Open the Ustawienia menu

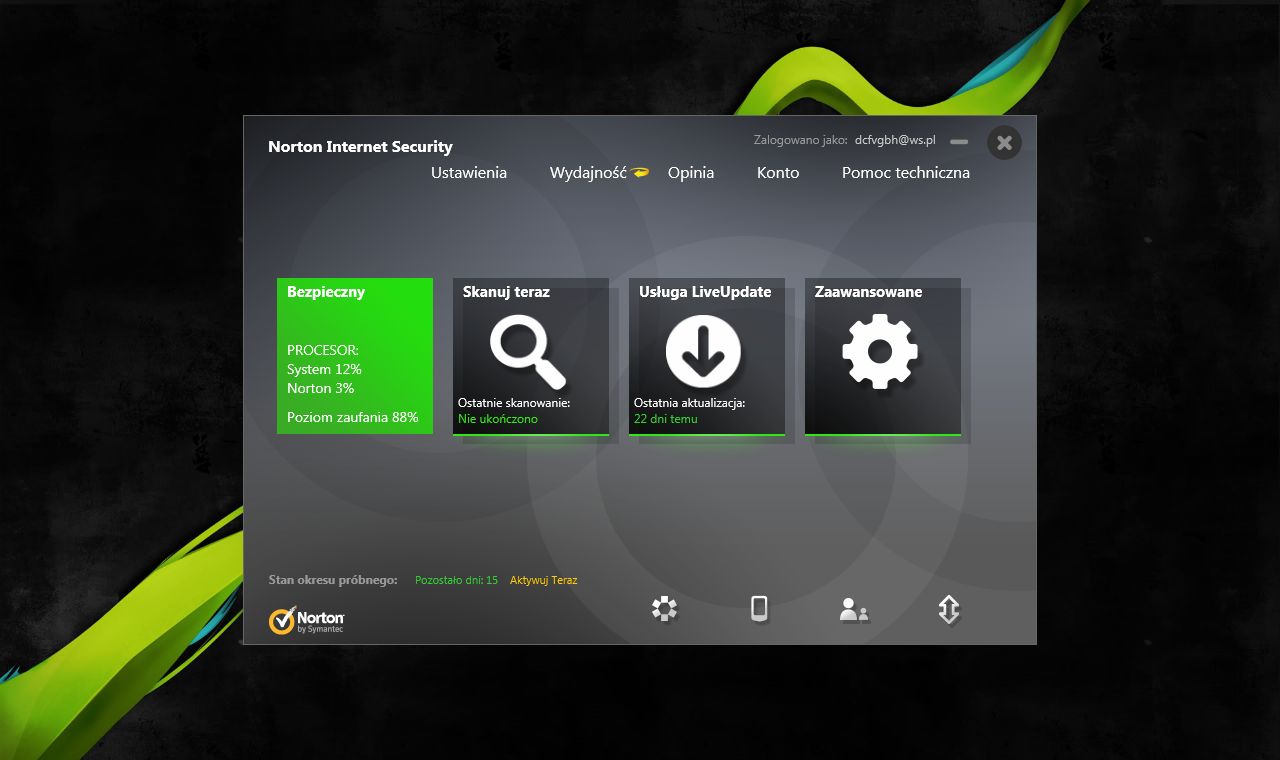point(469,173)
